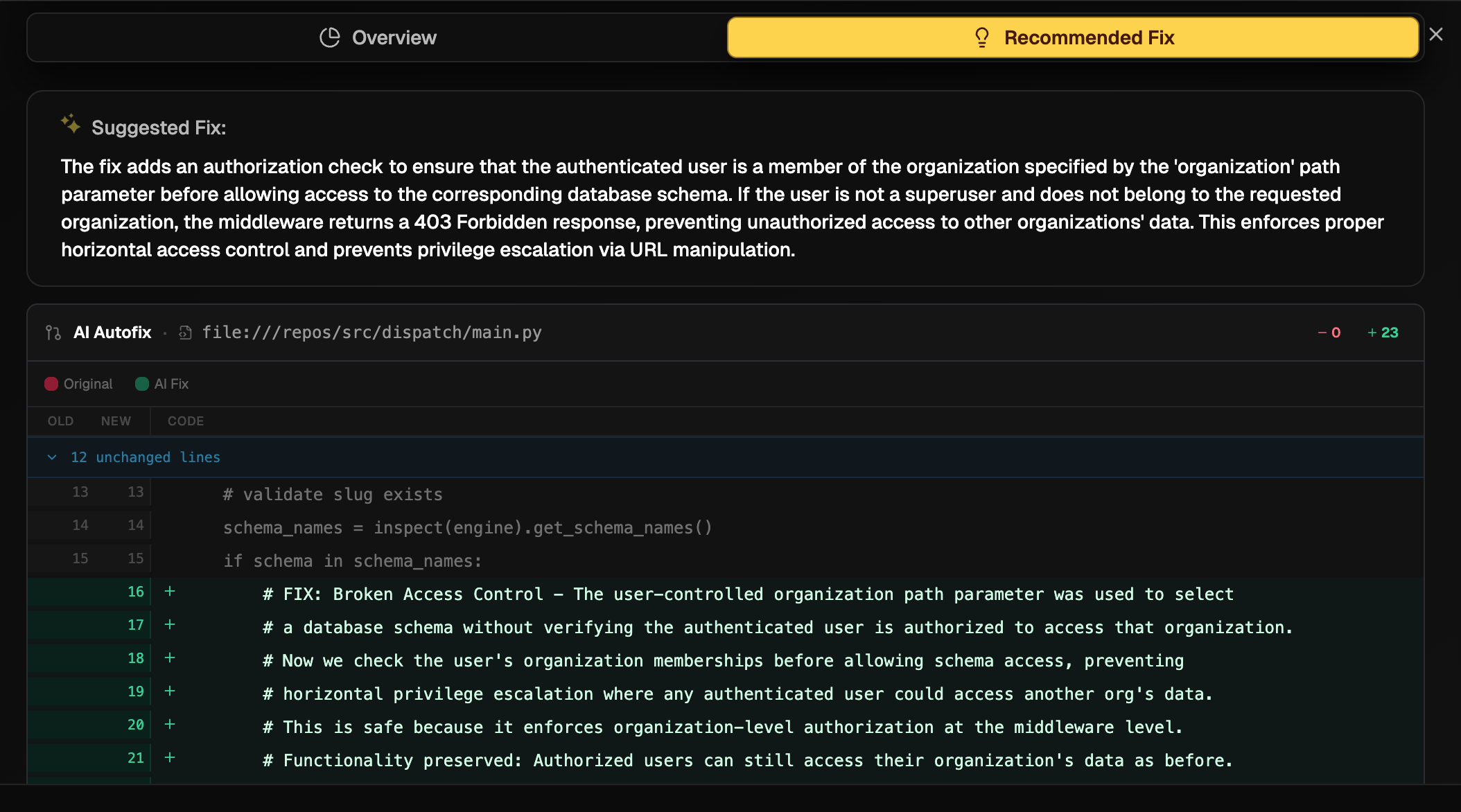The image size is (1461, 812).
Task: Click the OLD column header
Action: point(60,421)
